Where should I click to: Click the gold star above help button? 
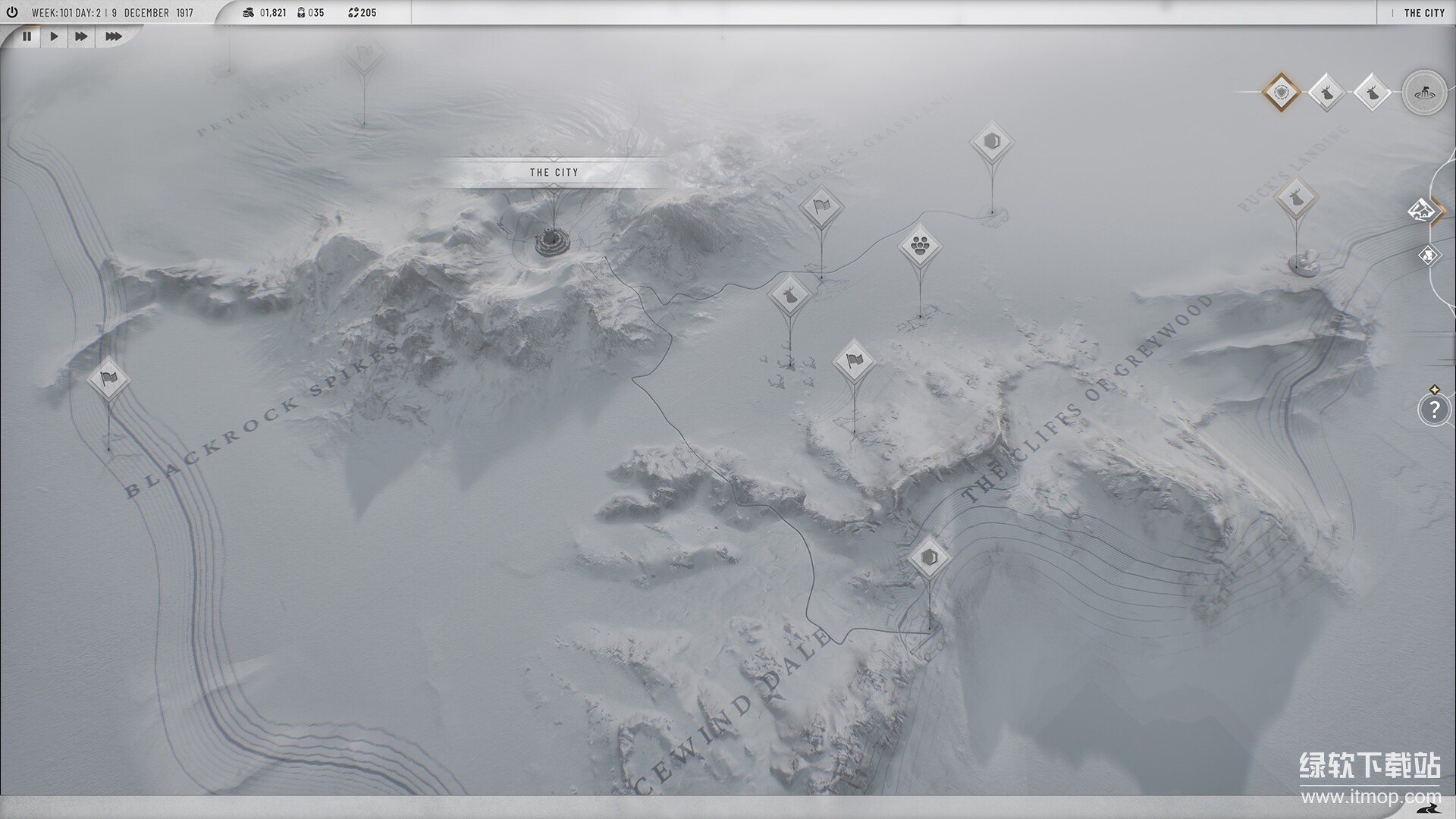click(1434, 390)
